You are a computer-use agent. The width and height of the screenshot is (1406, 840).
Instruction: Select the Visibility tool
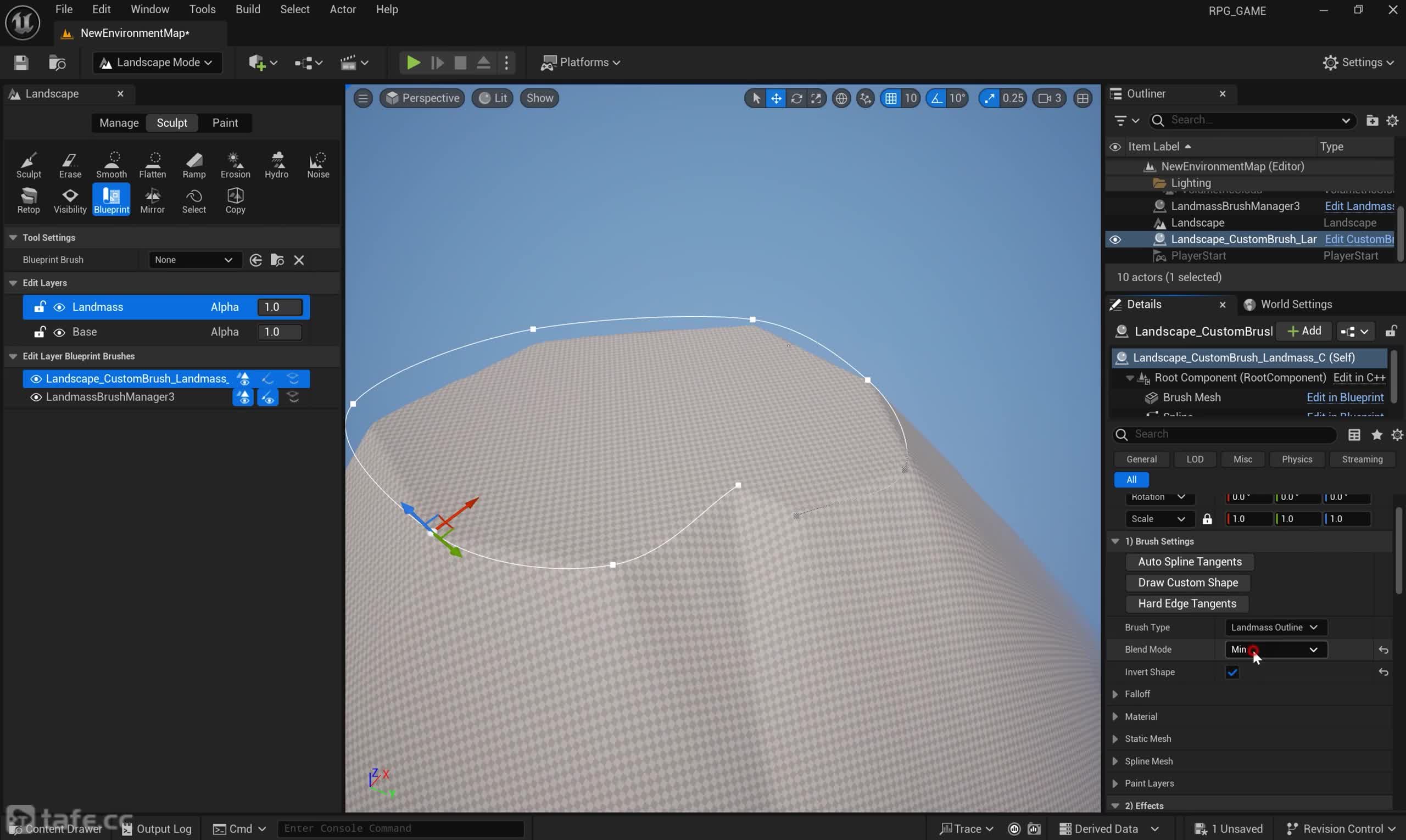(70, 200)
